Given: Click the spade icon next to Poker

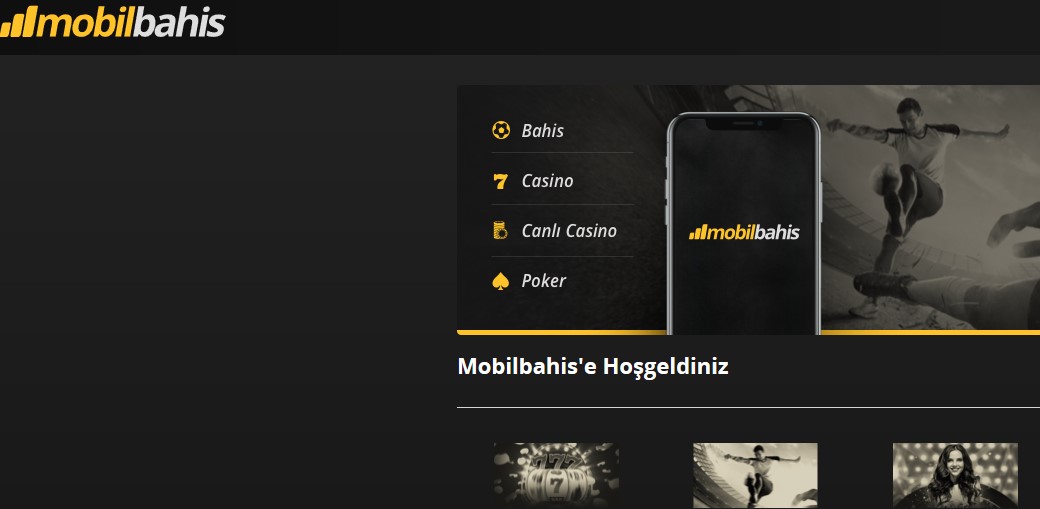Looking at the screenshot, I should point(501,281).
